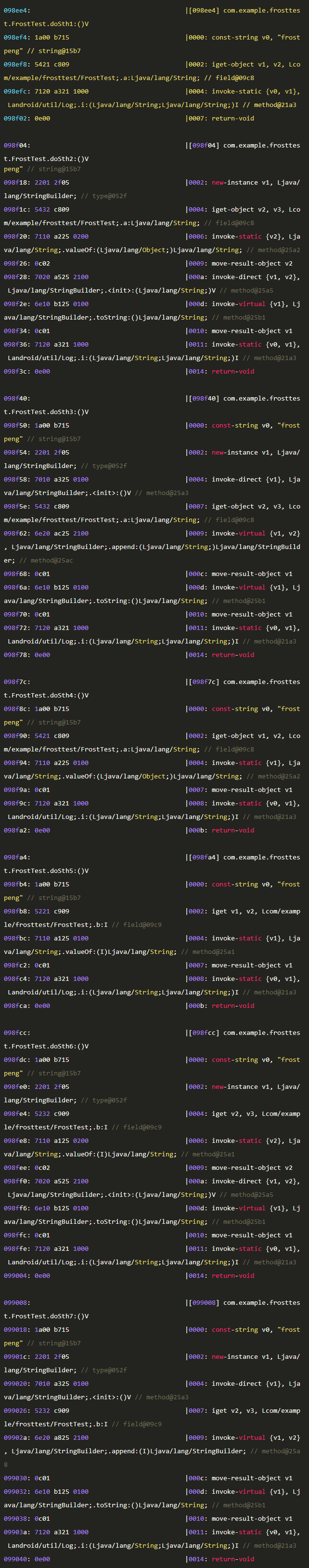
Task: Click address 098fca: return-void
Action: 17,1005
